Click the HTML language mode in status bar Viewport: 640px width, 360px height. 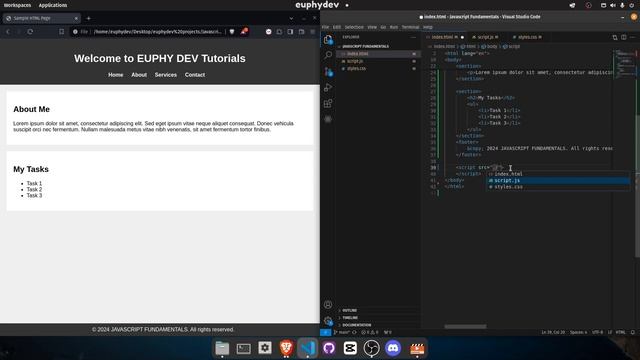pos(620,332)
